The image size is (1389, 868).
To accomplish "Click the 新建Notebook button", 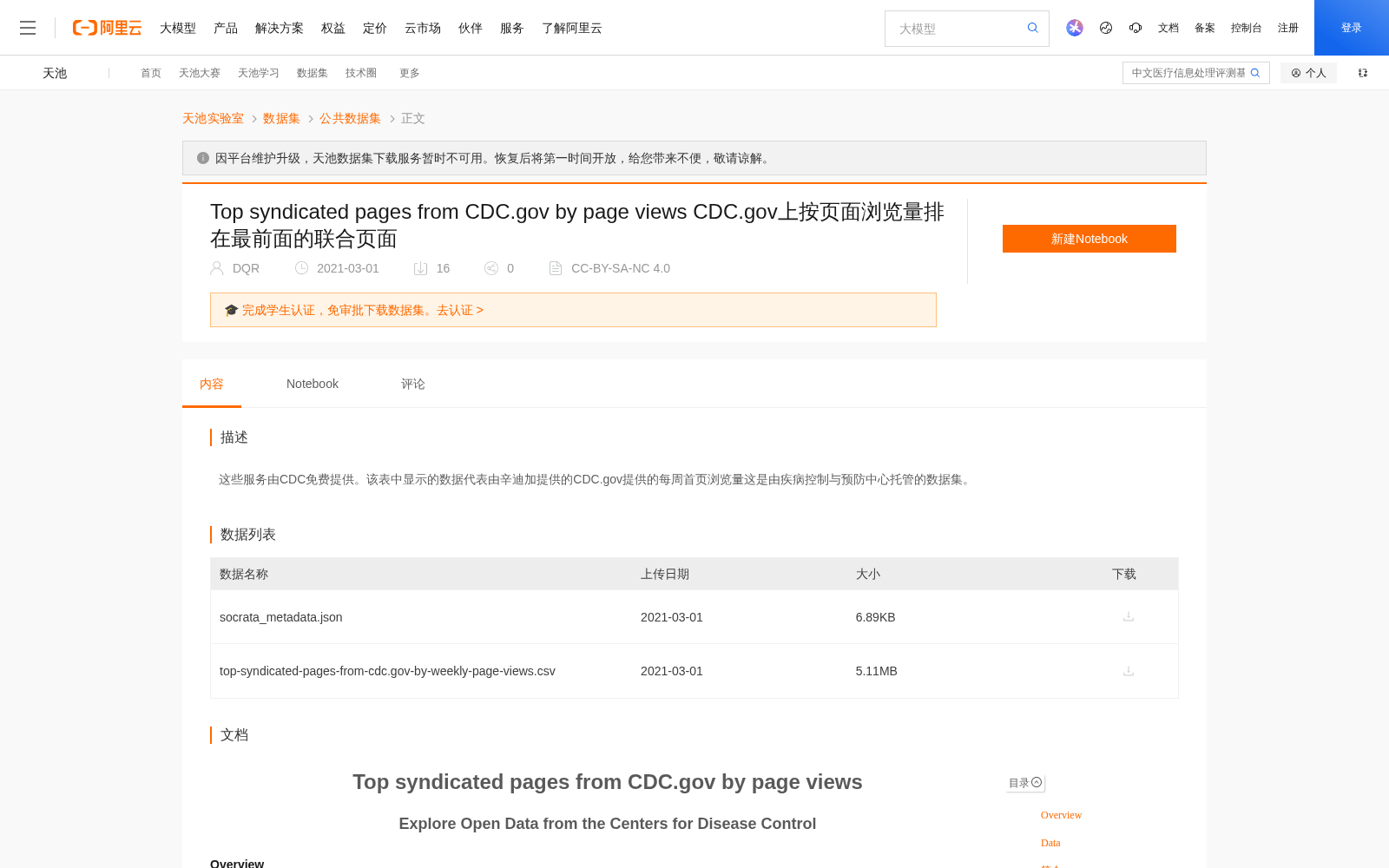I will (1089, 239).
